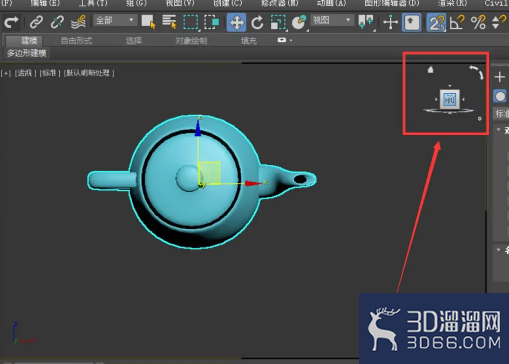Select the Unlink Selection tool

tap(57, 22)
